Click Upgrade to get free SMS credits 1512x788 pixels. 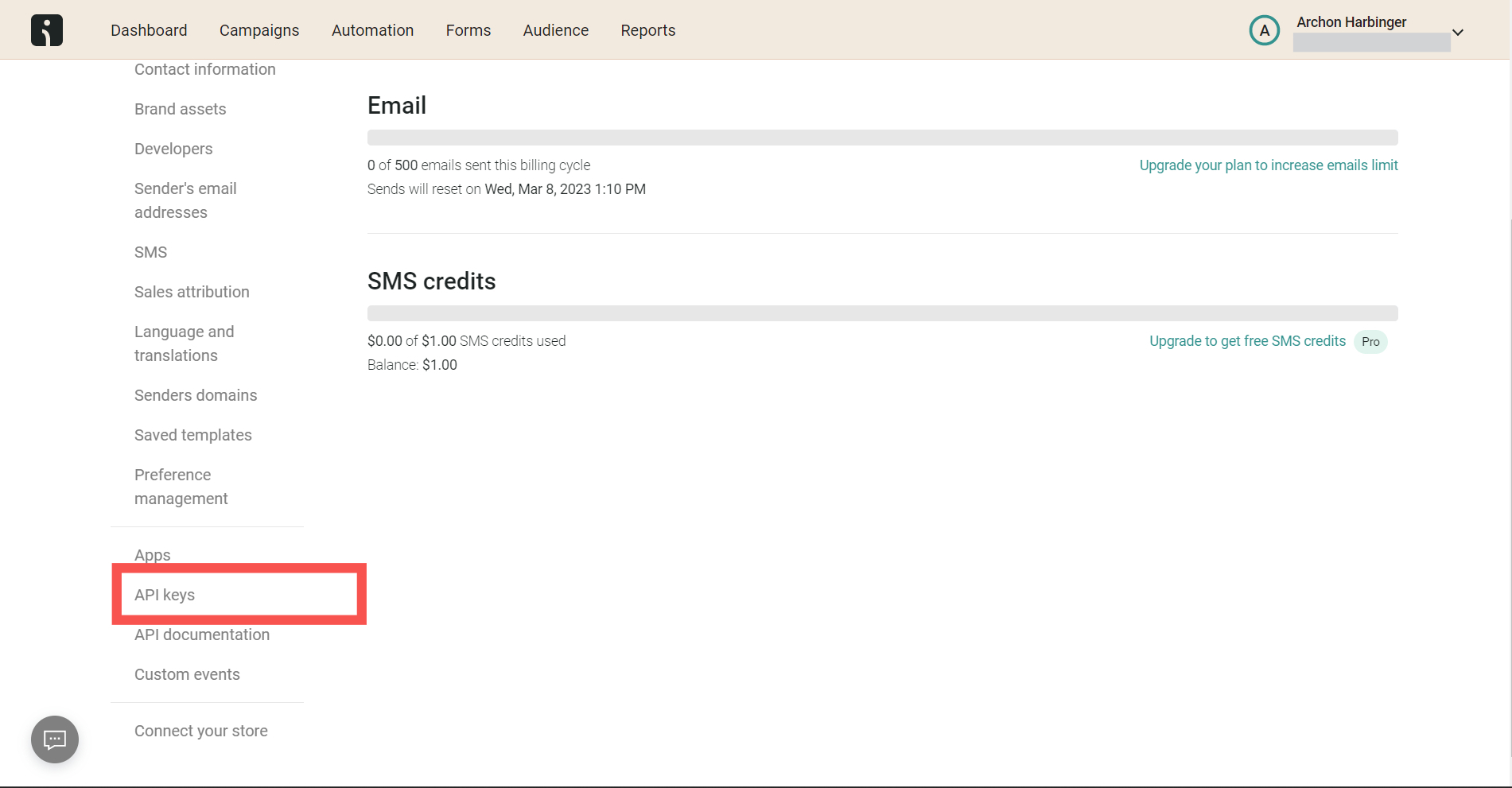1247,341
